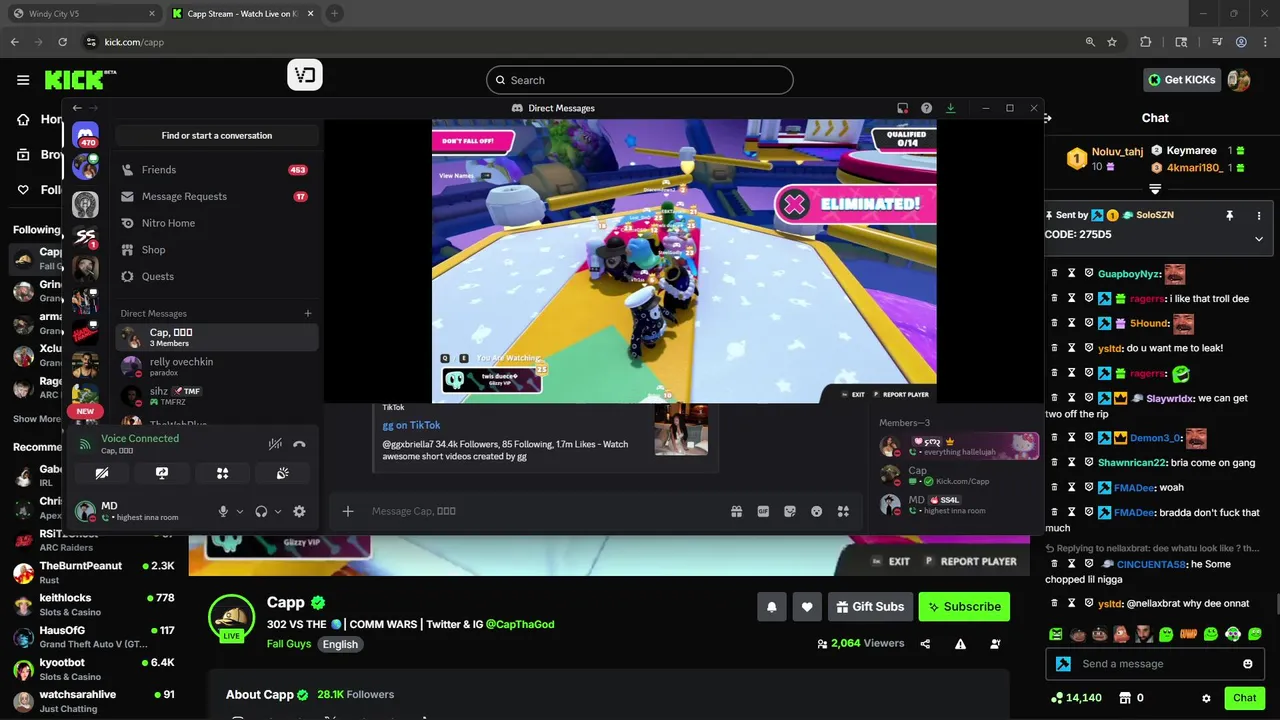Mute the Discord microphone
Viewport: 1280px width, 720px height.
(x=223, y=511)
